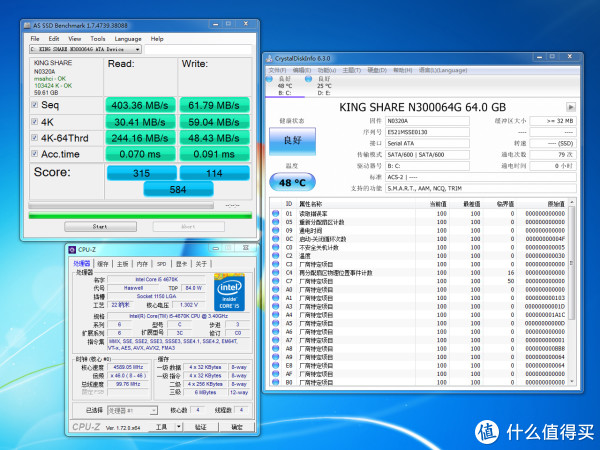The width and height of the screenshot is (600, 450).
Task: Click the CPU-Z title bar icon
Action: point(72,250)
